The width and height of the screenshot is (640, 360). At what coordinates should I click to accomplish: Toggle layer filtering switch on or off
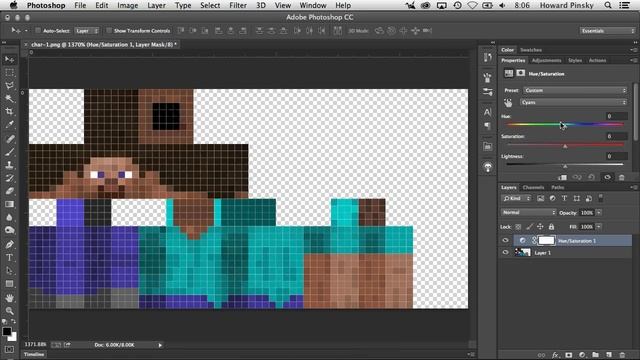[600, 198]
